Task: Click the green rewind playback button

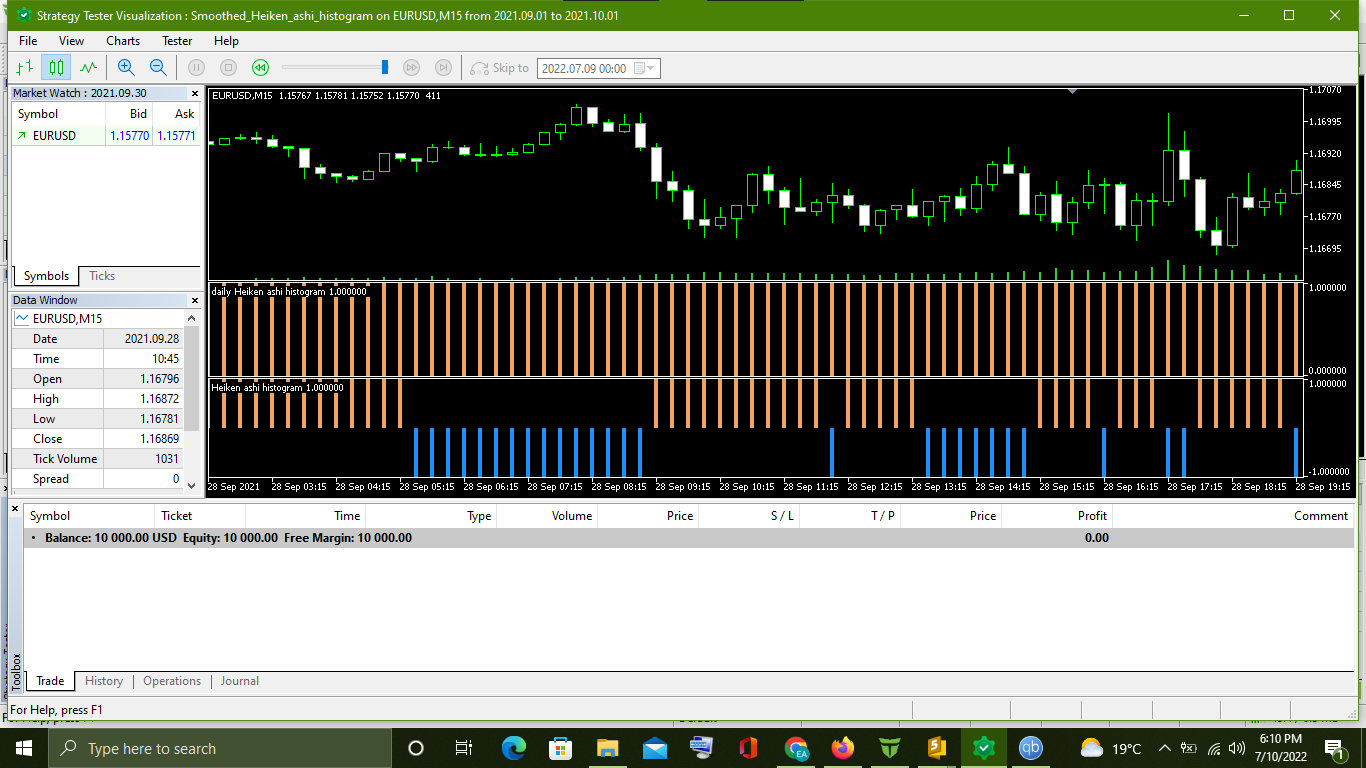Action: (x=260, y=68)
